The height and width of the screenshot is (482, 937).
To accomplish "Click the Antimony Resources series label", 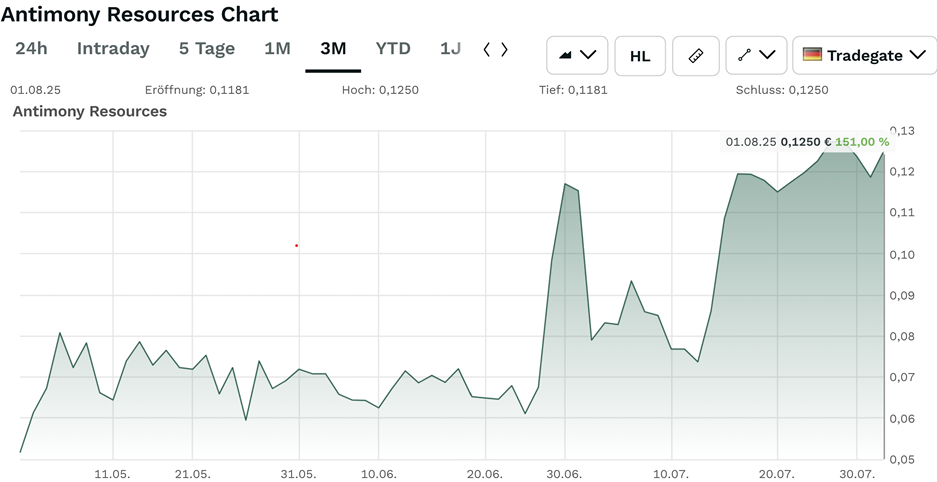I will pos(90,111).
